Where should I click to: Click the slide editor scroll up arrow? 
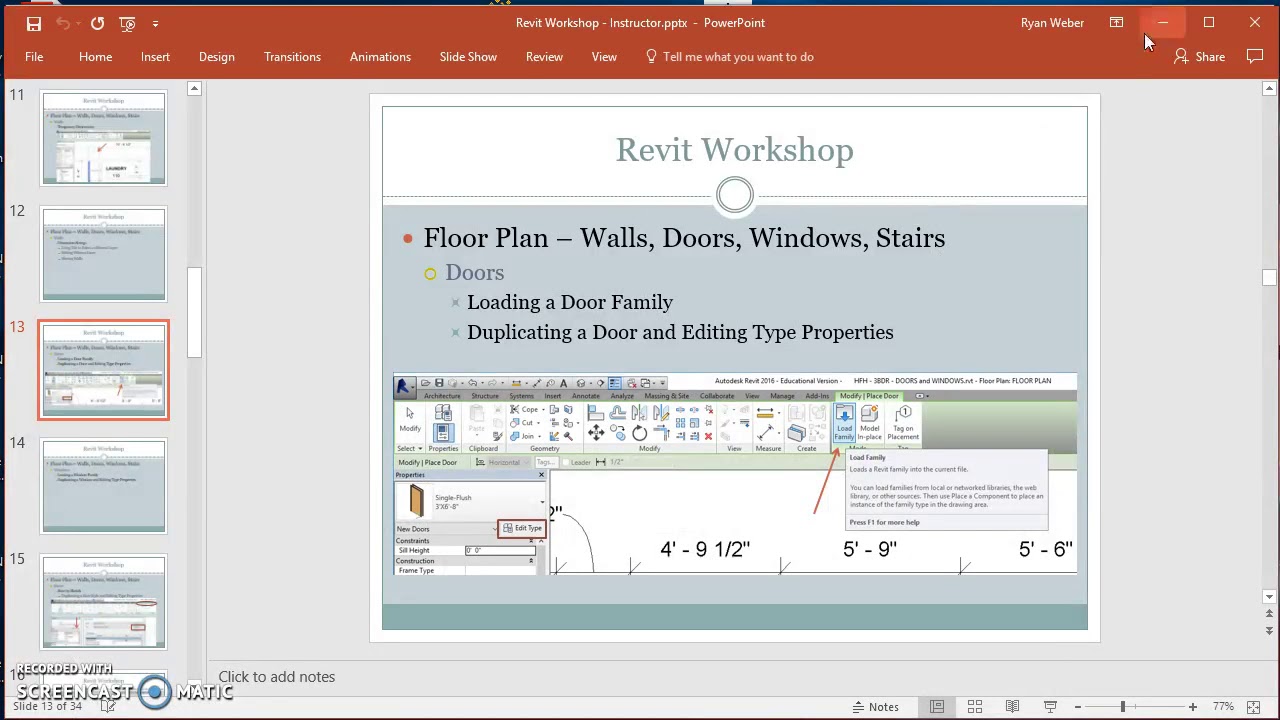point(1269,89)
